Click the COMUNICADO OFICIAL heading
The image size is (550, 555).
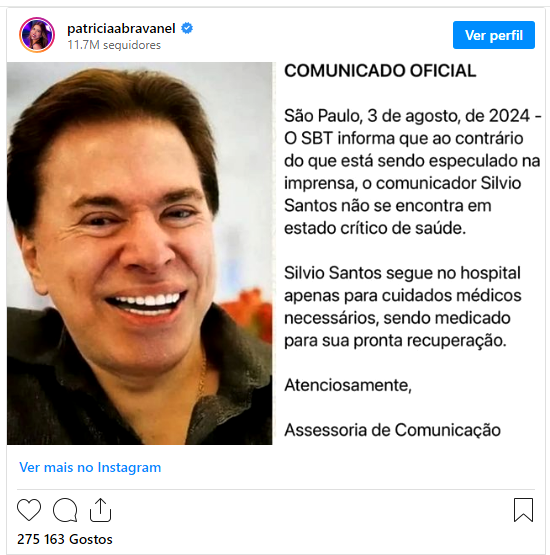pyautogui.click(x=380, y=71)
